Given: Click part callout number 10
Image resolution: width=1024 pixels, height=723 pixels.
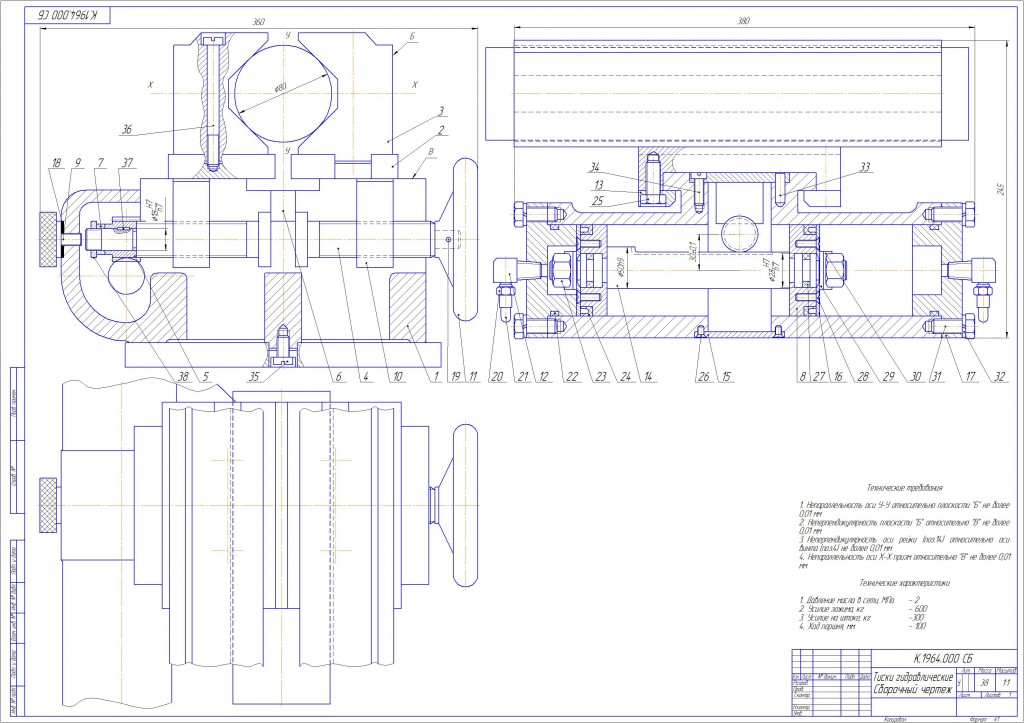Looking at the screenshot, I should 397,377.
